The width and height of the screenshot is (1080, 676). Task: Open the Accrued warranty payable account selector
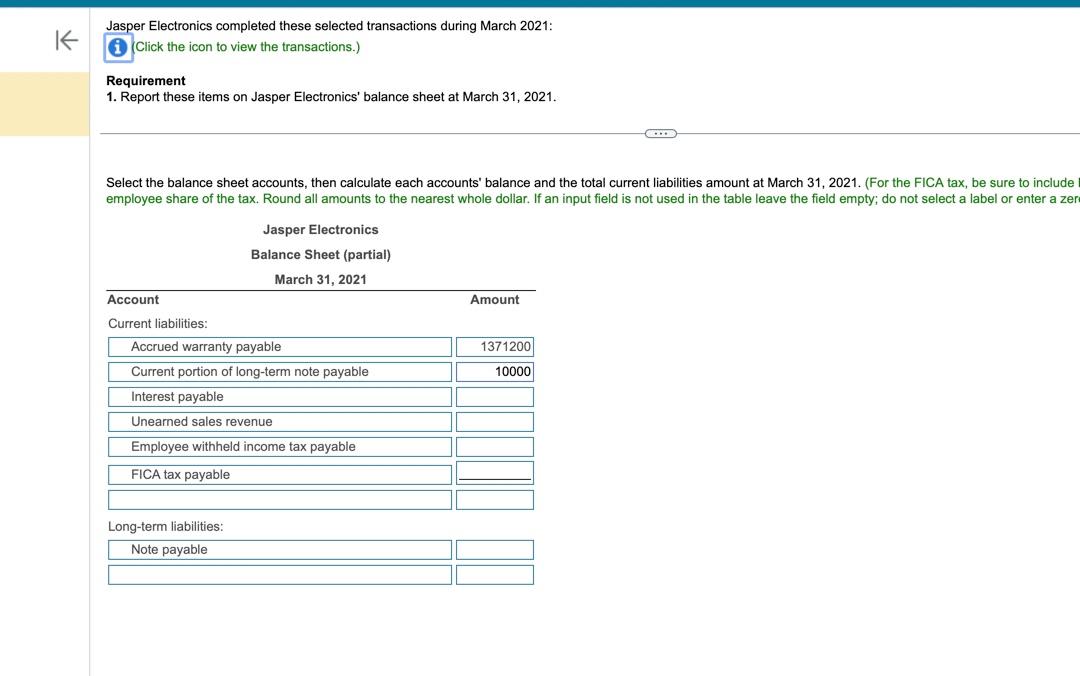pos(279,346)
